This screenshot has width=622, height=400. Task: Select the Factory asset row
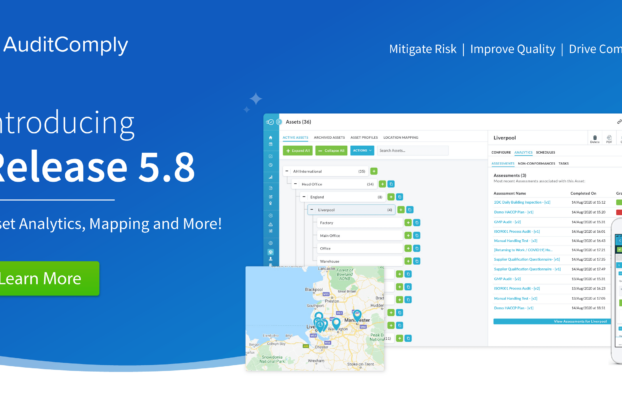(359, 223)
